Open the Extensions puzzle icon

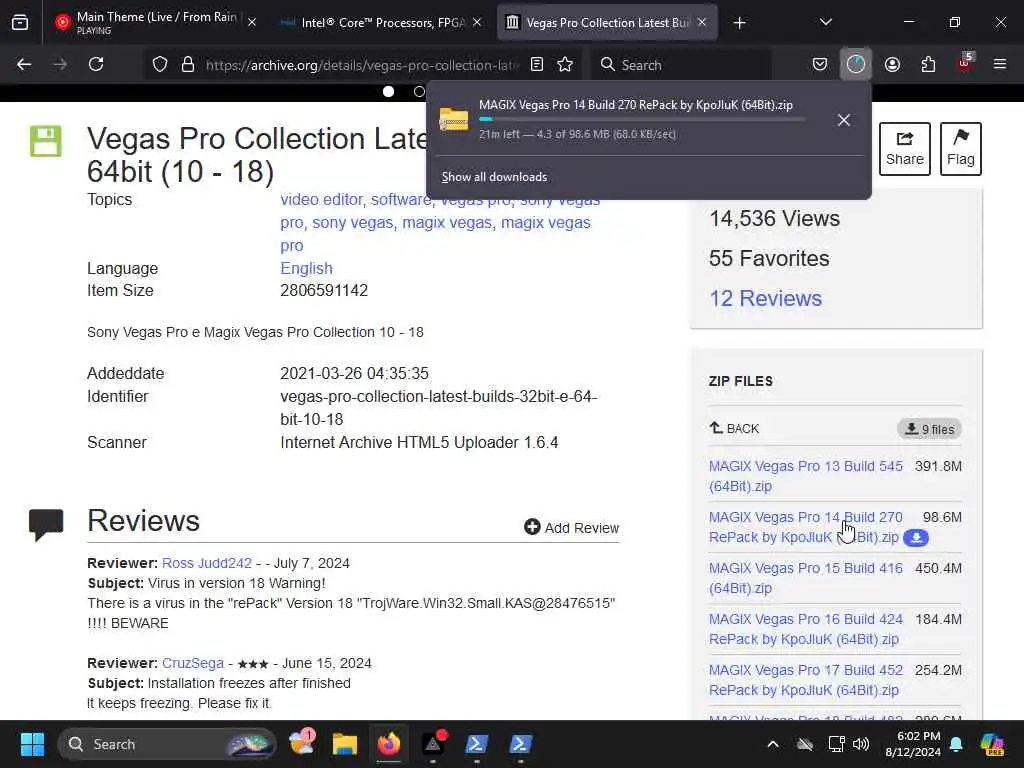tap(928, 65)
